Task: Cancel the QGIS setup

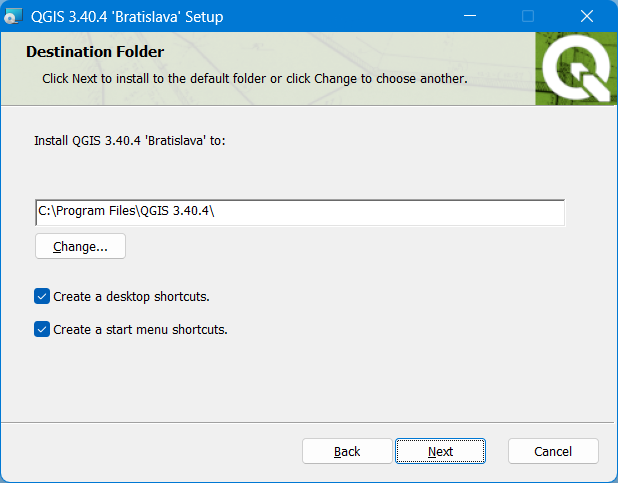Action: click(x=553, y=451)
